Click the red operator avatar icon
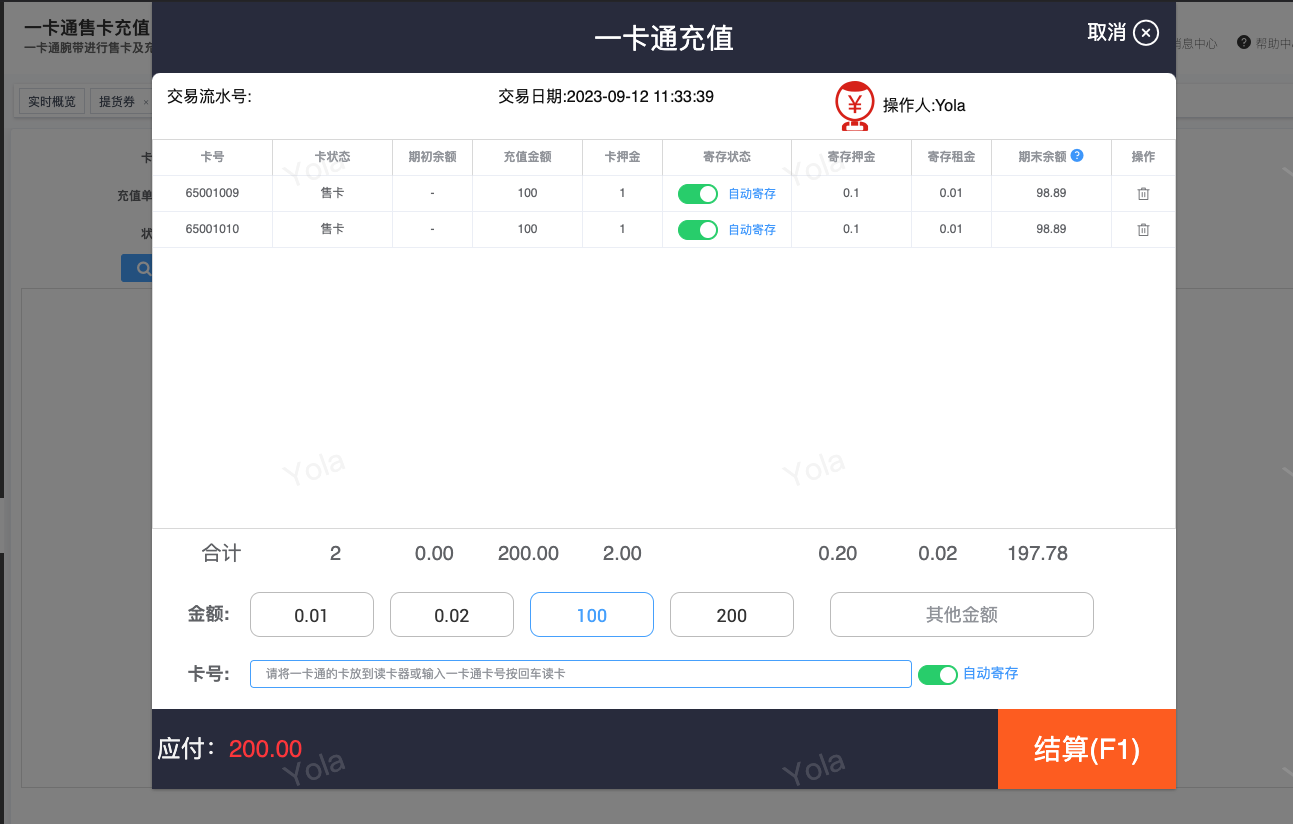 (855, 106)
